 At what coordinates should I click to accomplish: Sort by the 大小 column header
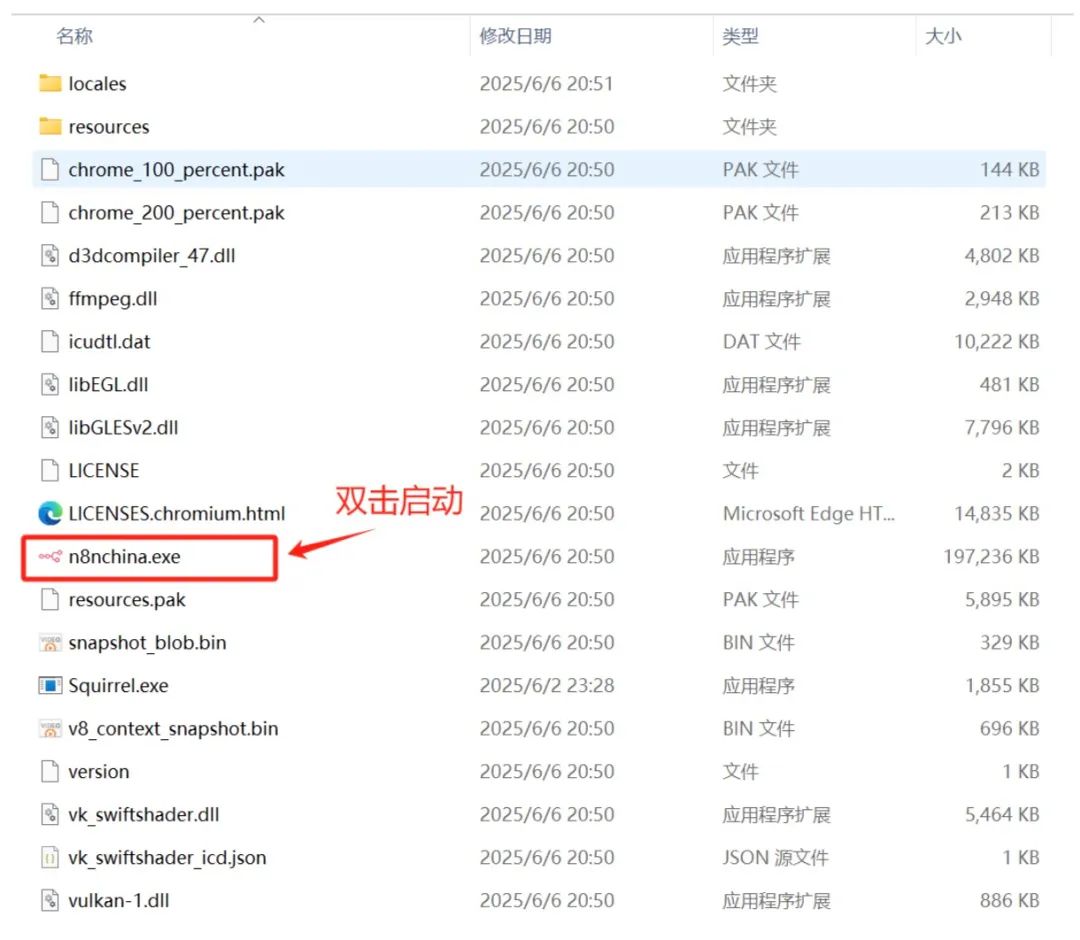943,36
